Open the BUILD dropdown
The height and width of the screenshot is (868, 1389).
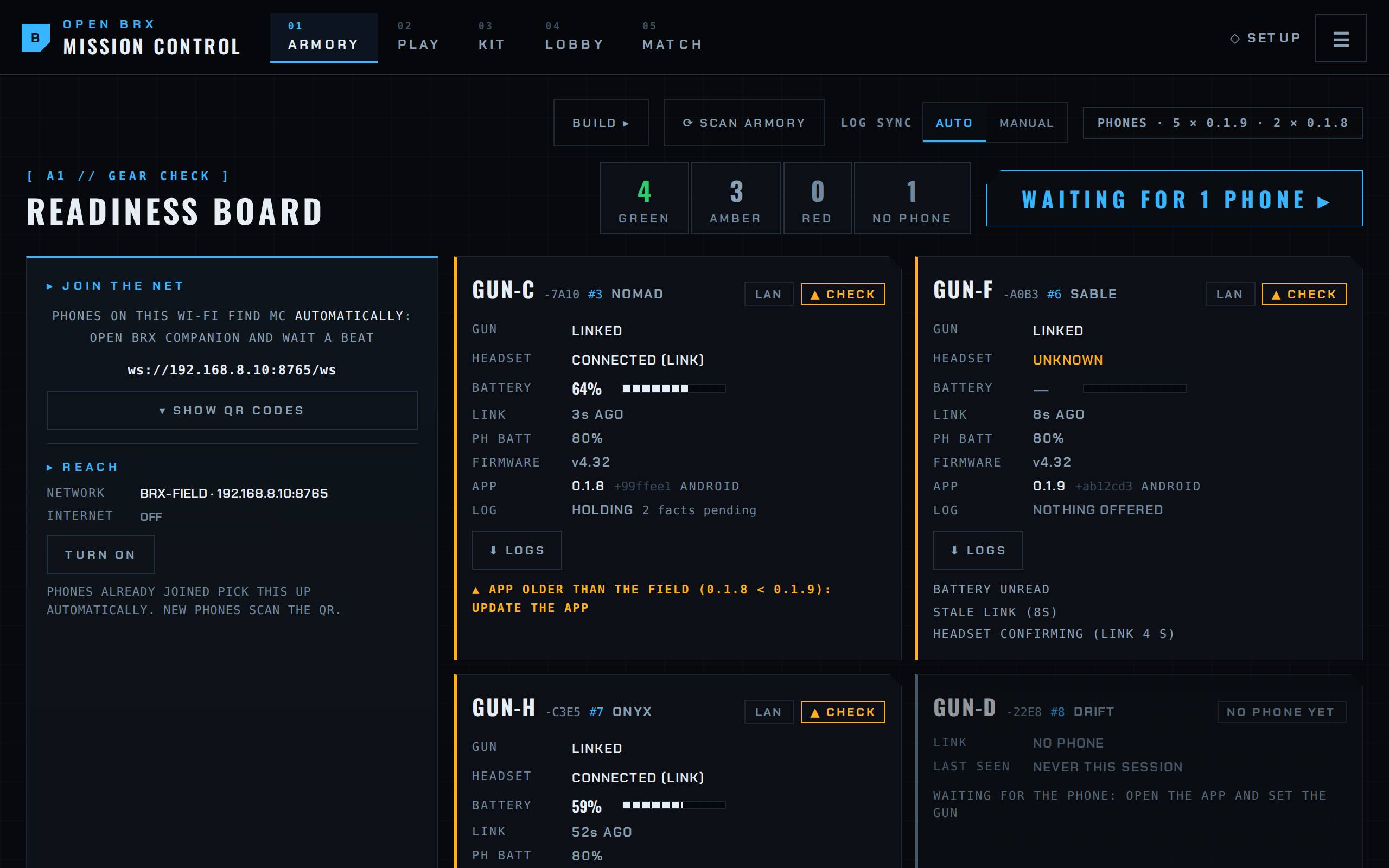[601, 122]
